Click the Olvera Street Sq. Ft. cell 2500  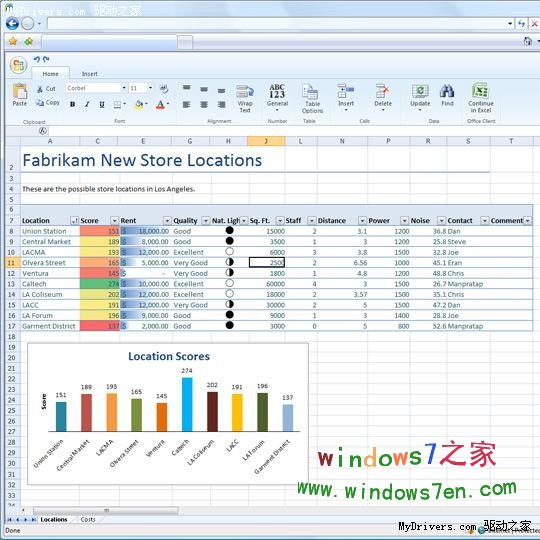coord(267,262)
